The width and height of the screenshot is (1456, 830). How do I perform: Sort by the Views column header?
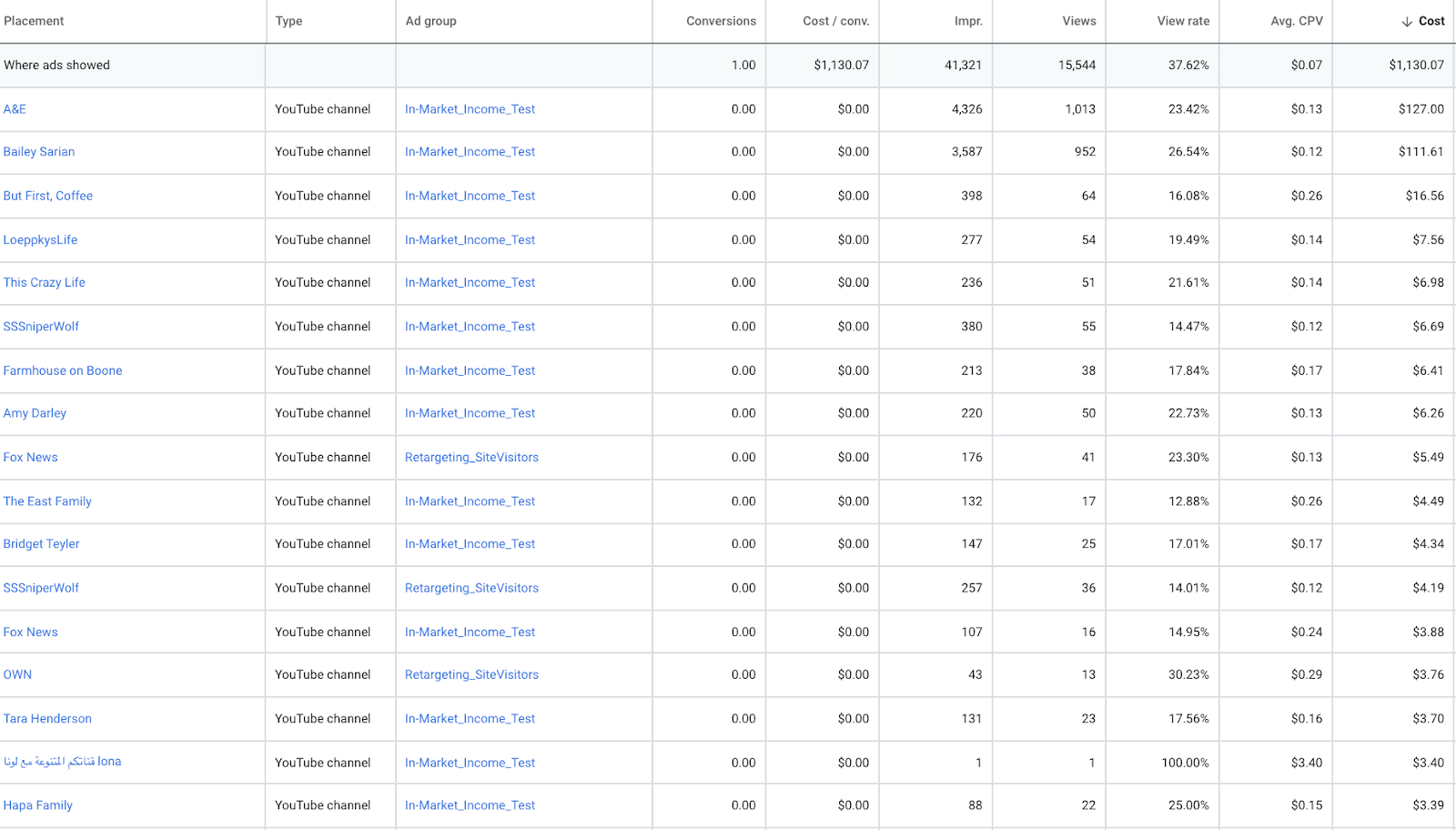pyautogui.click(x=1079, y=21)
